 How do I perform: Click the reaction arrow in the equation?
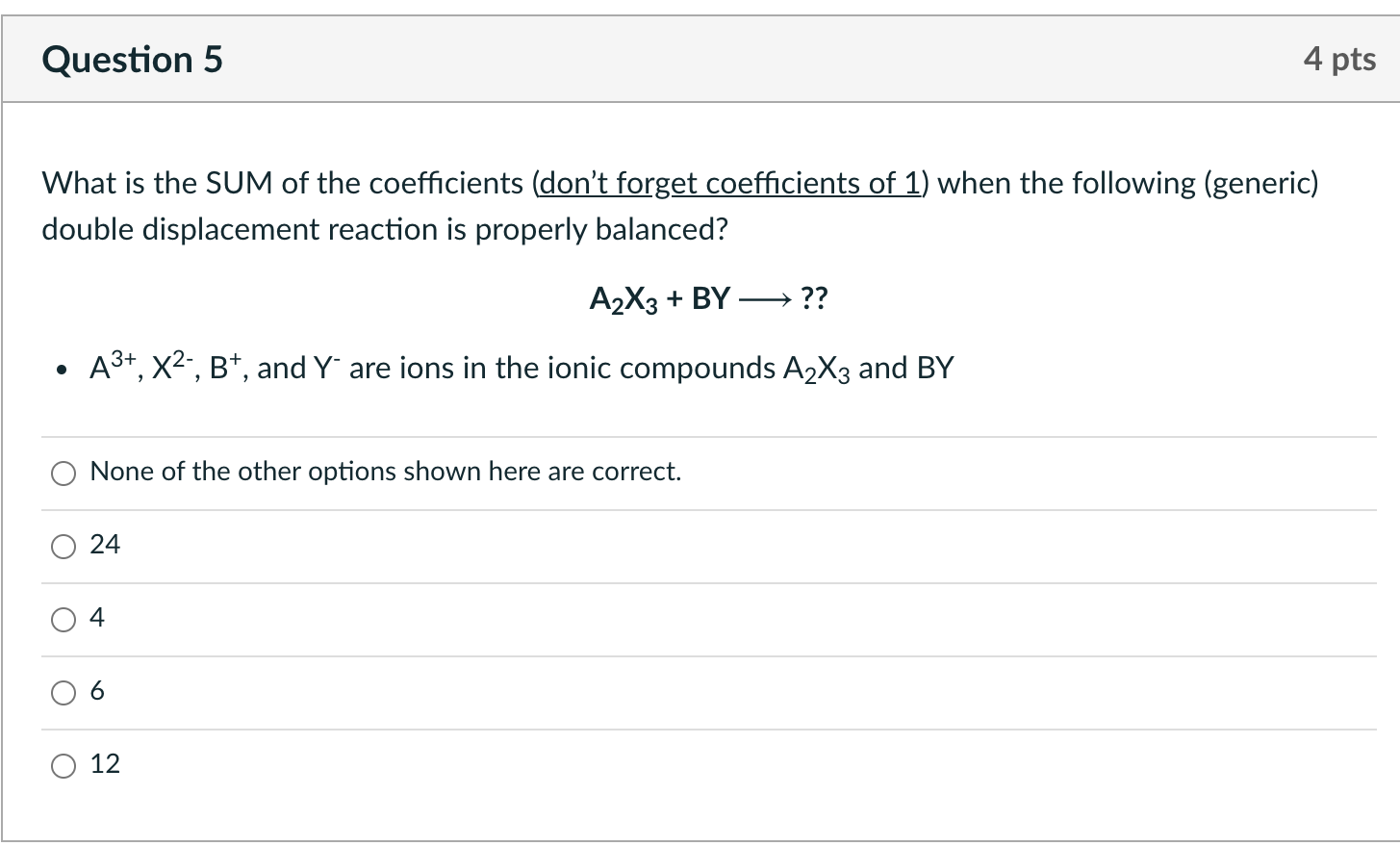(765, 299)
